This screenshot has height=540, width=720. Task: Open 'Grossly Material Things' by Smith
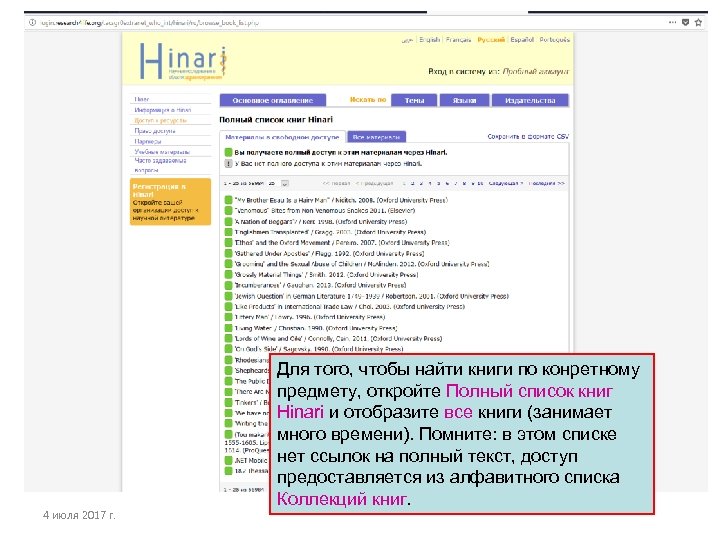click(326, 275)
